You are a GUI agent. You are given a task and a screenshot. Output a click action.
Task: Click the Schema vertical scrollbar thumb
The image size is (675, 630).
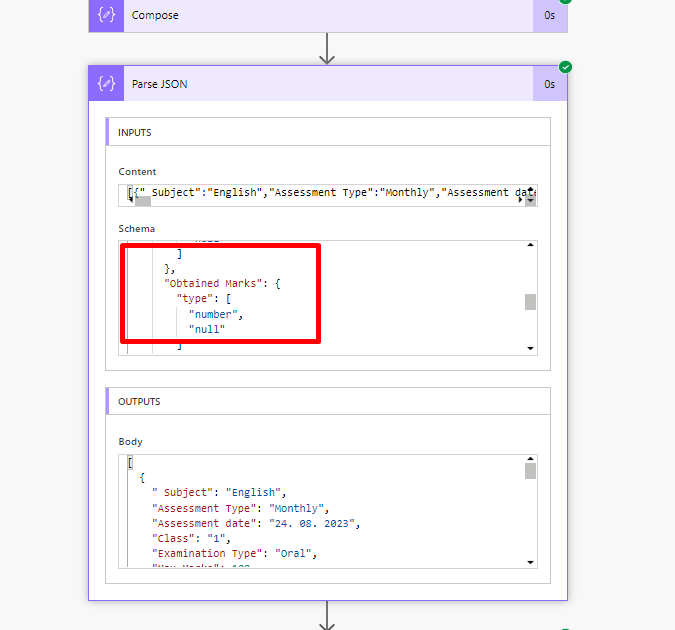point(530,302)
